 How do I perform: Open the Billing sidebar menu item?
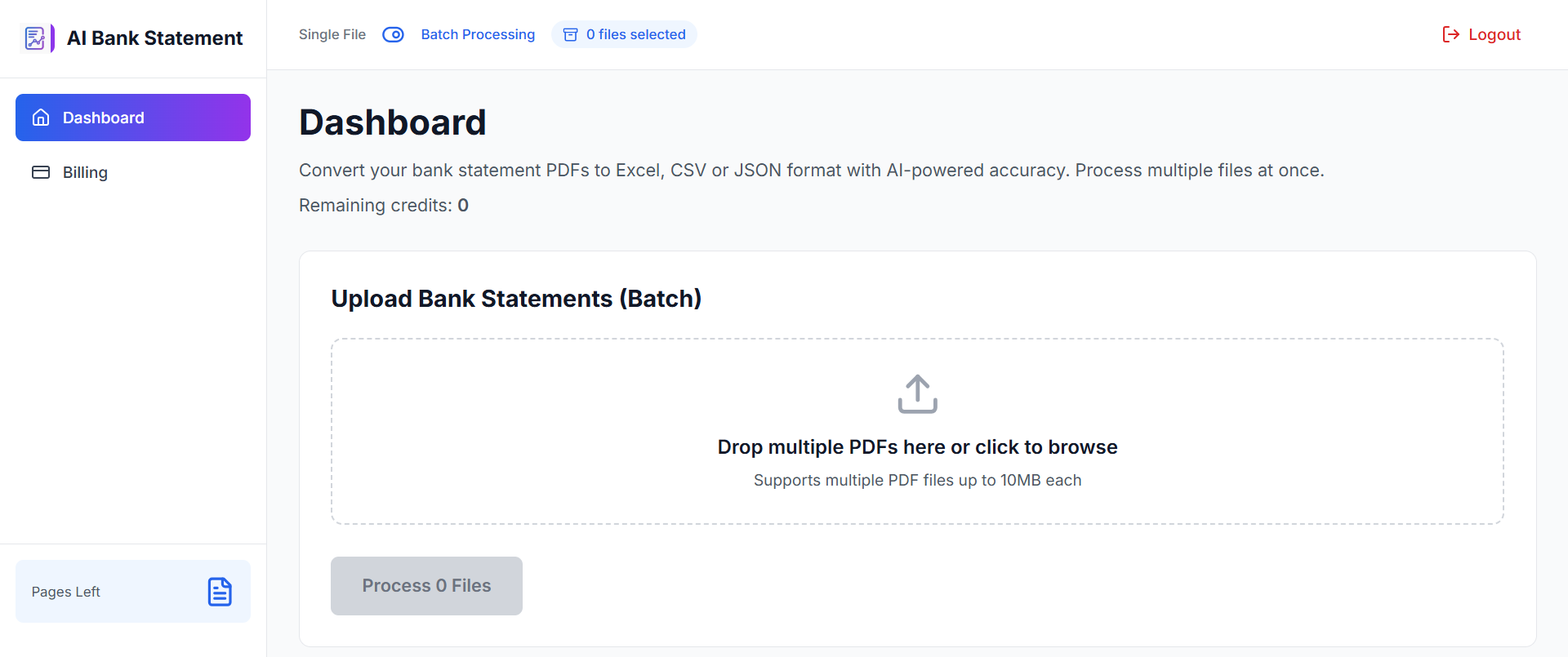coord(85,172)
